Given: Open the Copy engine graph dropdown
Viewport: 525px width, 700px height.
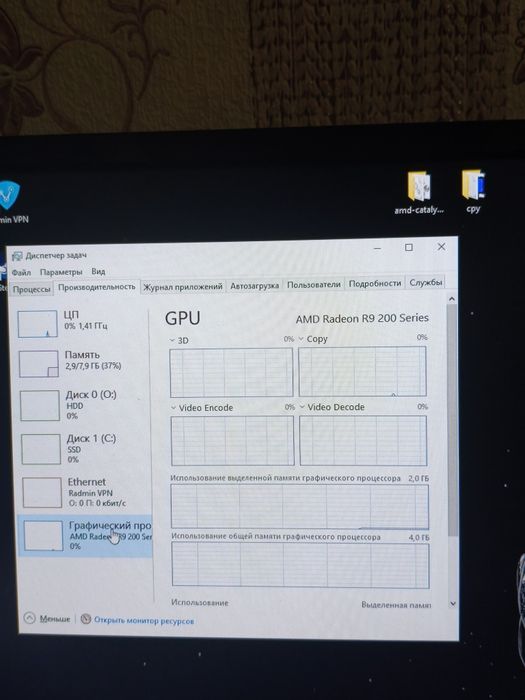Looking at the screenshot, I should pos(301,339).
